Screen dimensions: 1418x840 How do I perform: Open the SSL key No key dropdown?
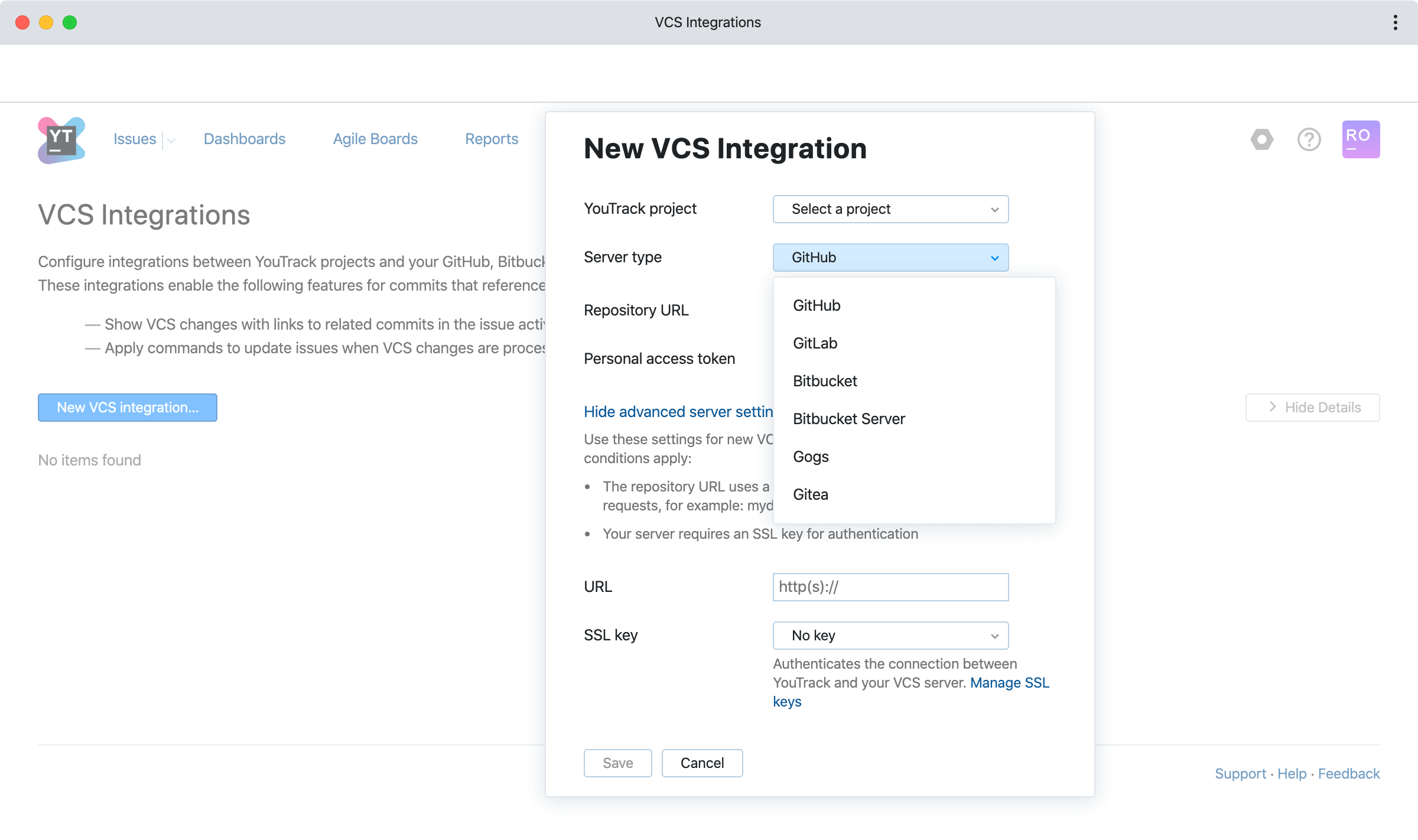tap(890, 636)
